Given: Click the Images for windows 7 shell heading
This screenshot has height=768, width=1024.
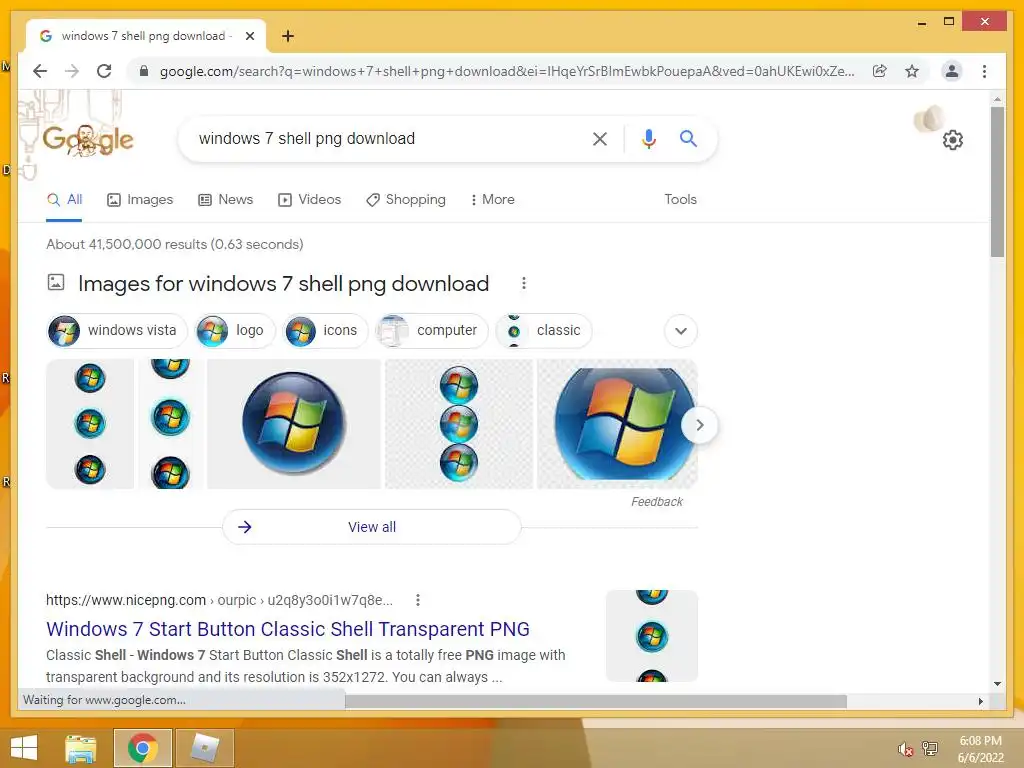Looking at the screenshot, I should (x=283, y=283).
